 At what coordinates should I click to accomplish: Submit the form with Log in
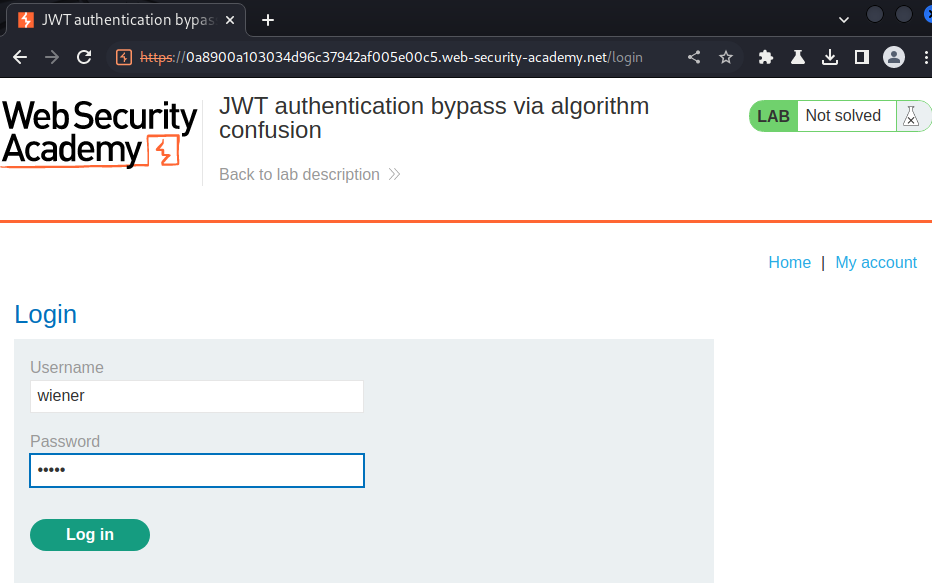pos(90,535)
